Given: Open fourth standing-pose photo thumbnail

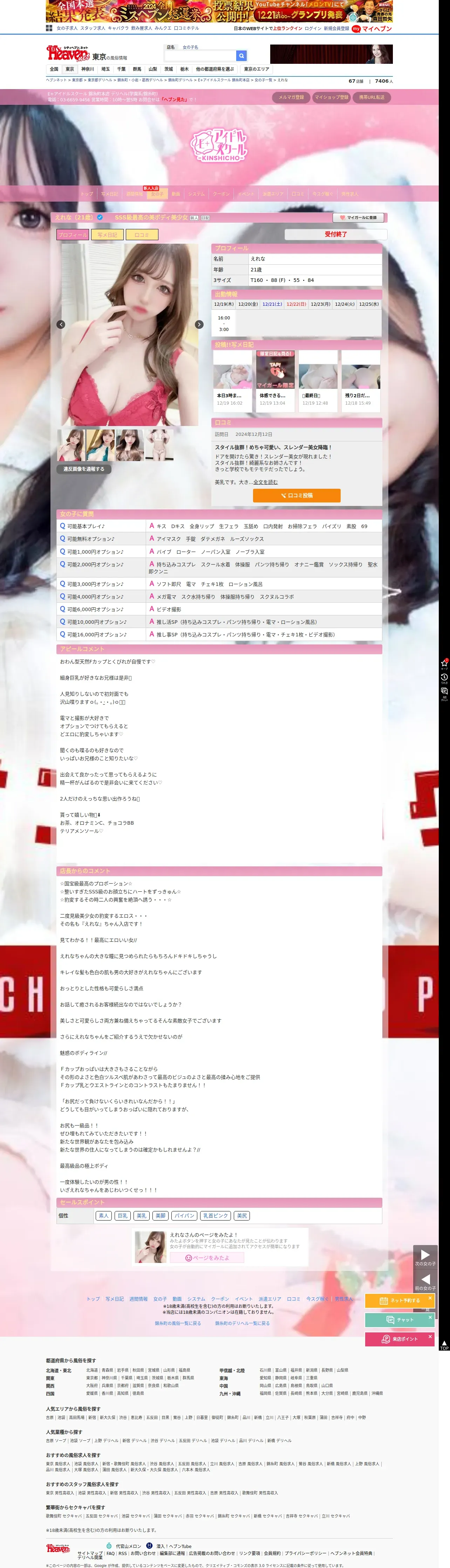Looking at the screenshot, I should pyautogui.click(x=159, y=445).
